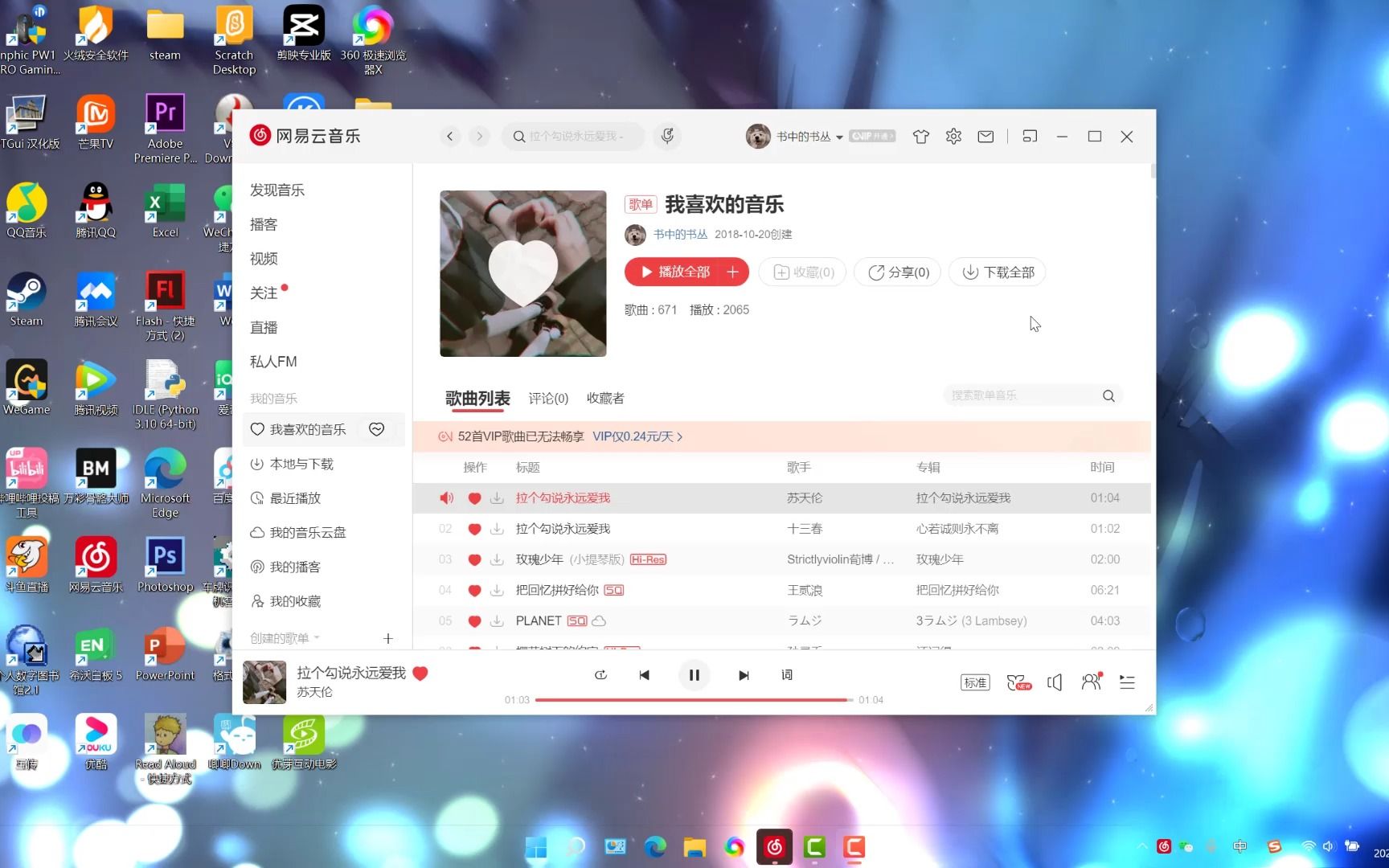Go back with the navigation arrow
This screenshot has height=868, width=1389.
click(450, 136)
